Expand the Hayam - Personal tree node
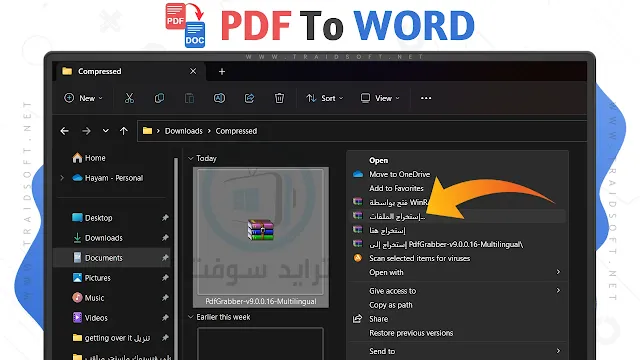Screen dimensions: 640x360 [x=62, y=178]
